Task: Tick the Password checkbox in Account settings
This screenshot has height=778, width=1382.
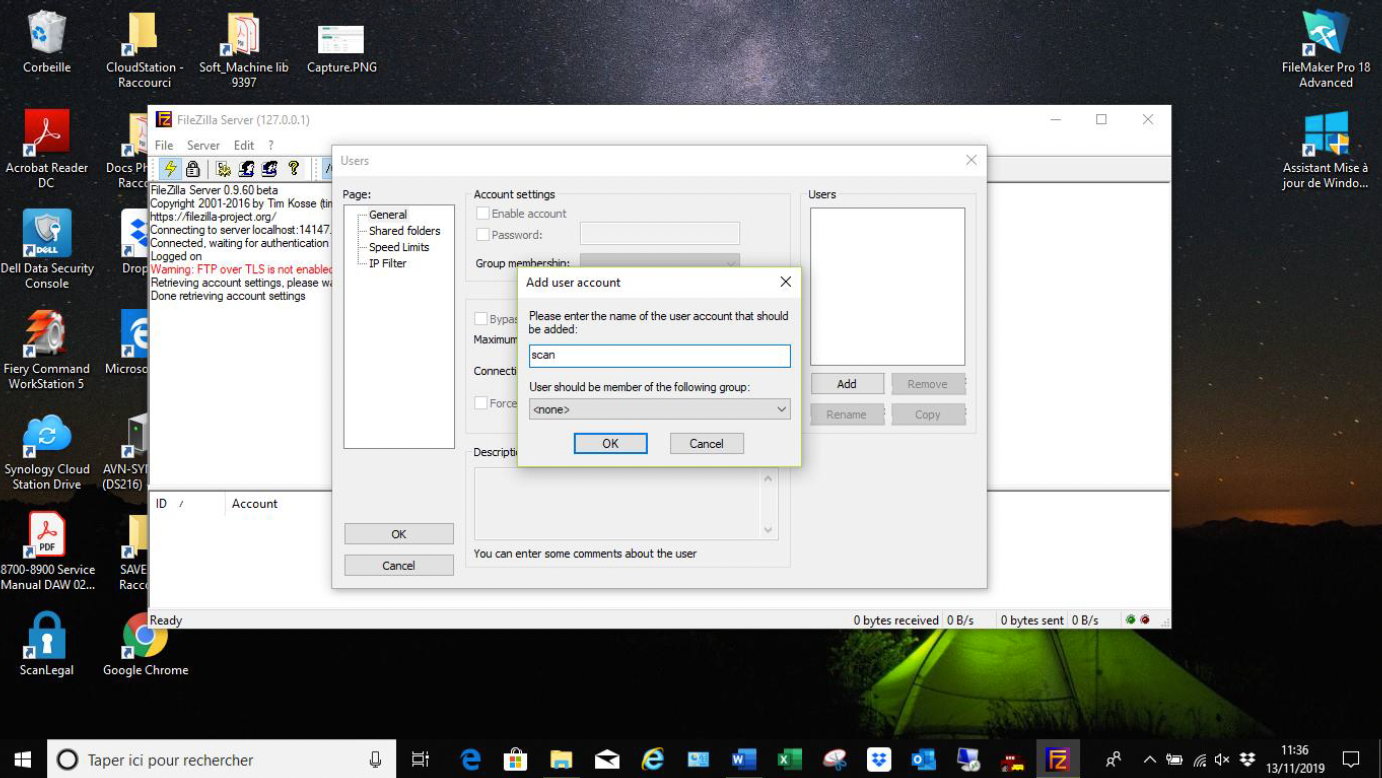Action: pyautogui.click(x=483, y=235)
